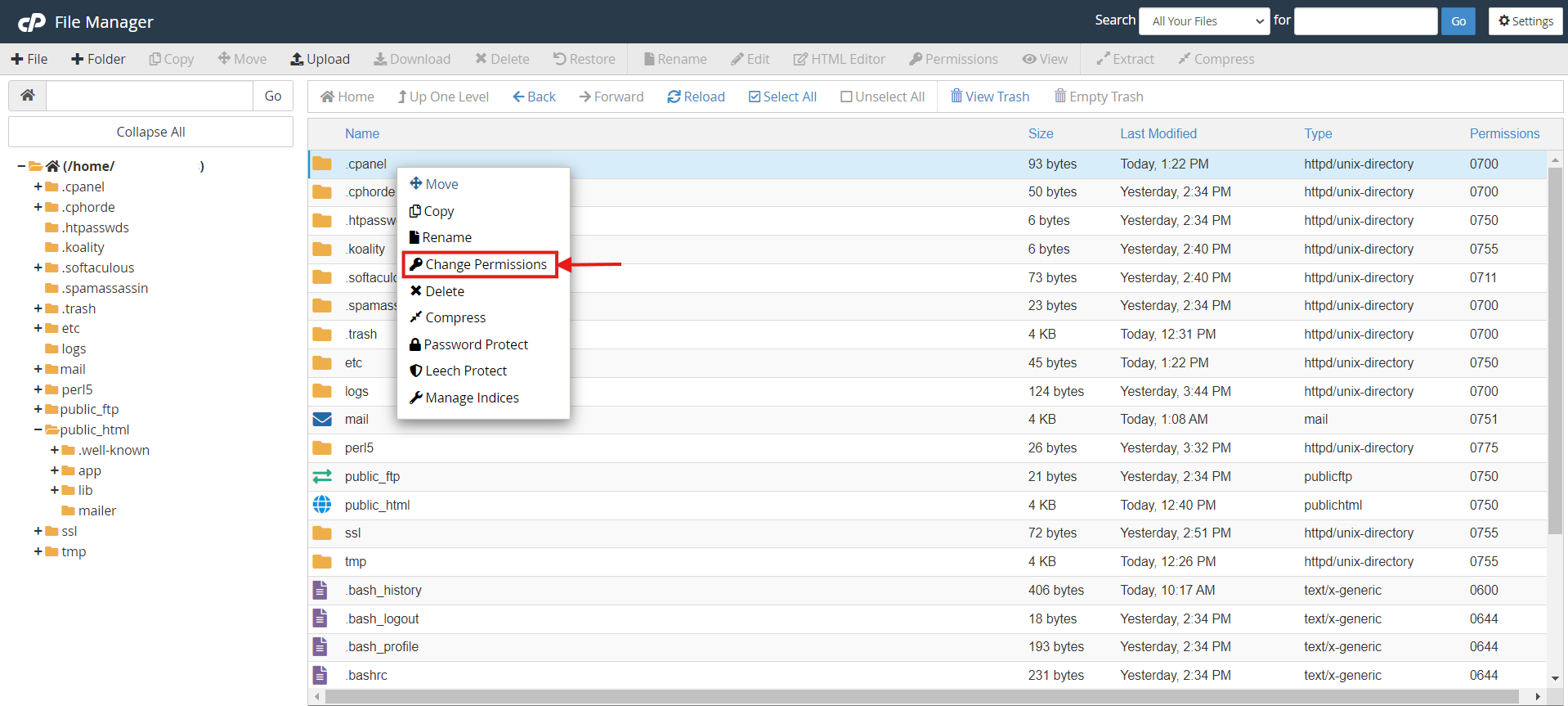
Task: Click the .bash_history file icon
Action: tap(320, 590)
